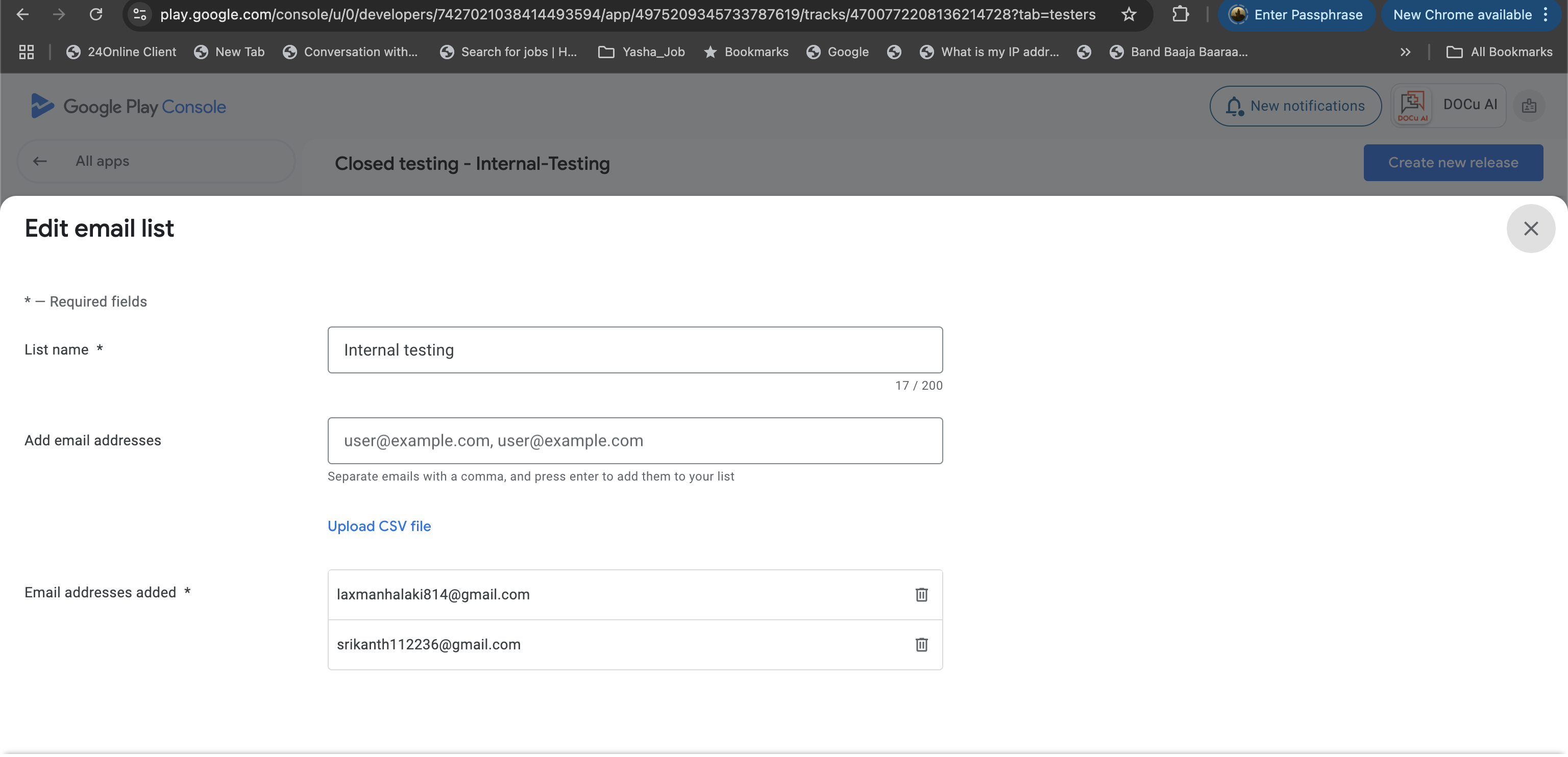Click the browser address bar URL
The width and height of the screenshot is (1568, 757).
coord(627,15)
